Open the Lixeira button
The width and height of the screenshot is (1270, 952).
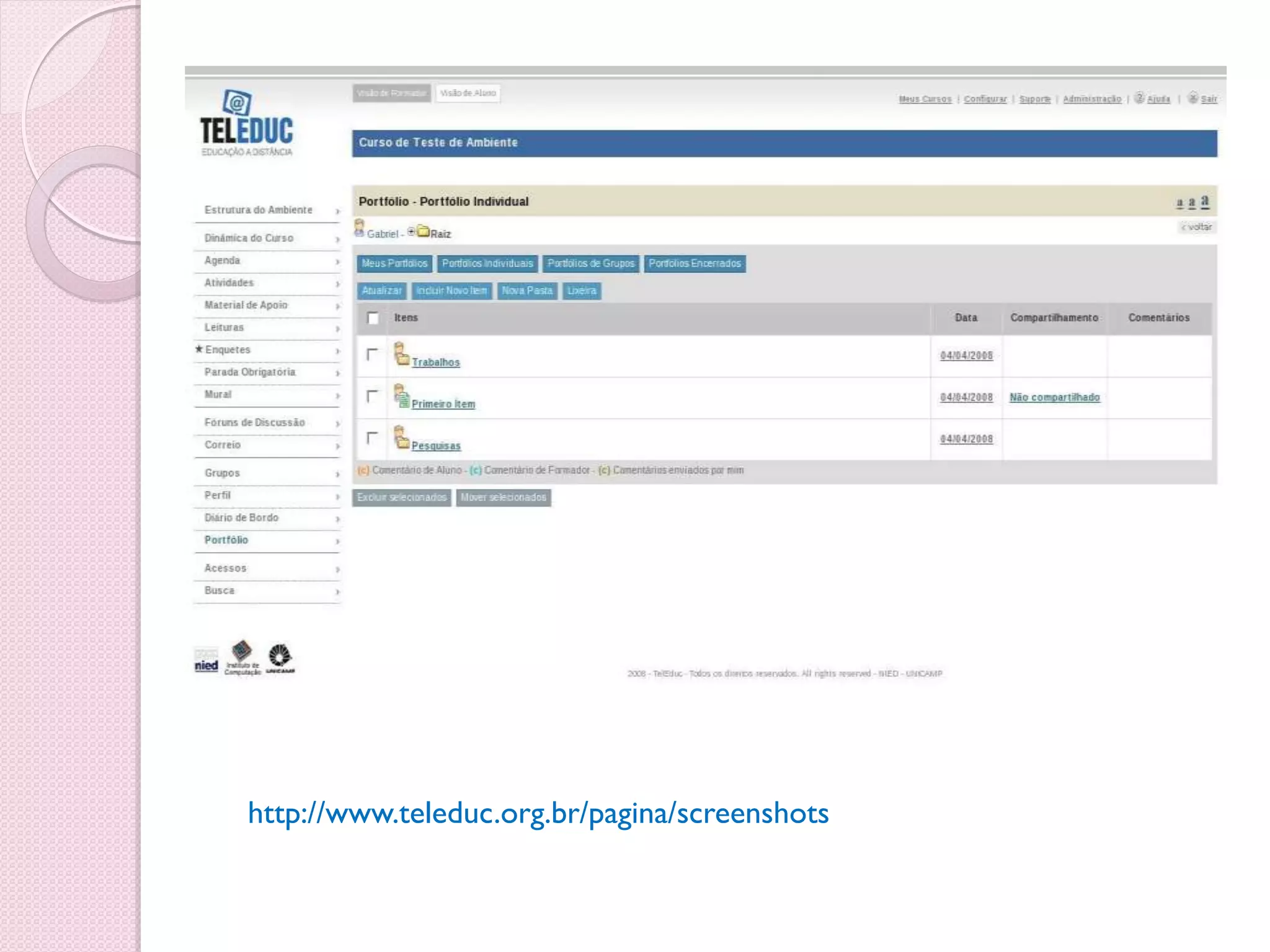[582, 291]
